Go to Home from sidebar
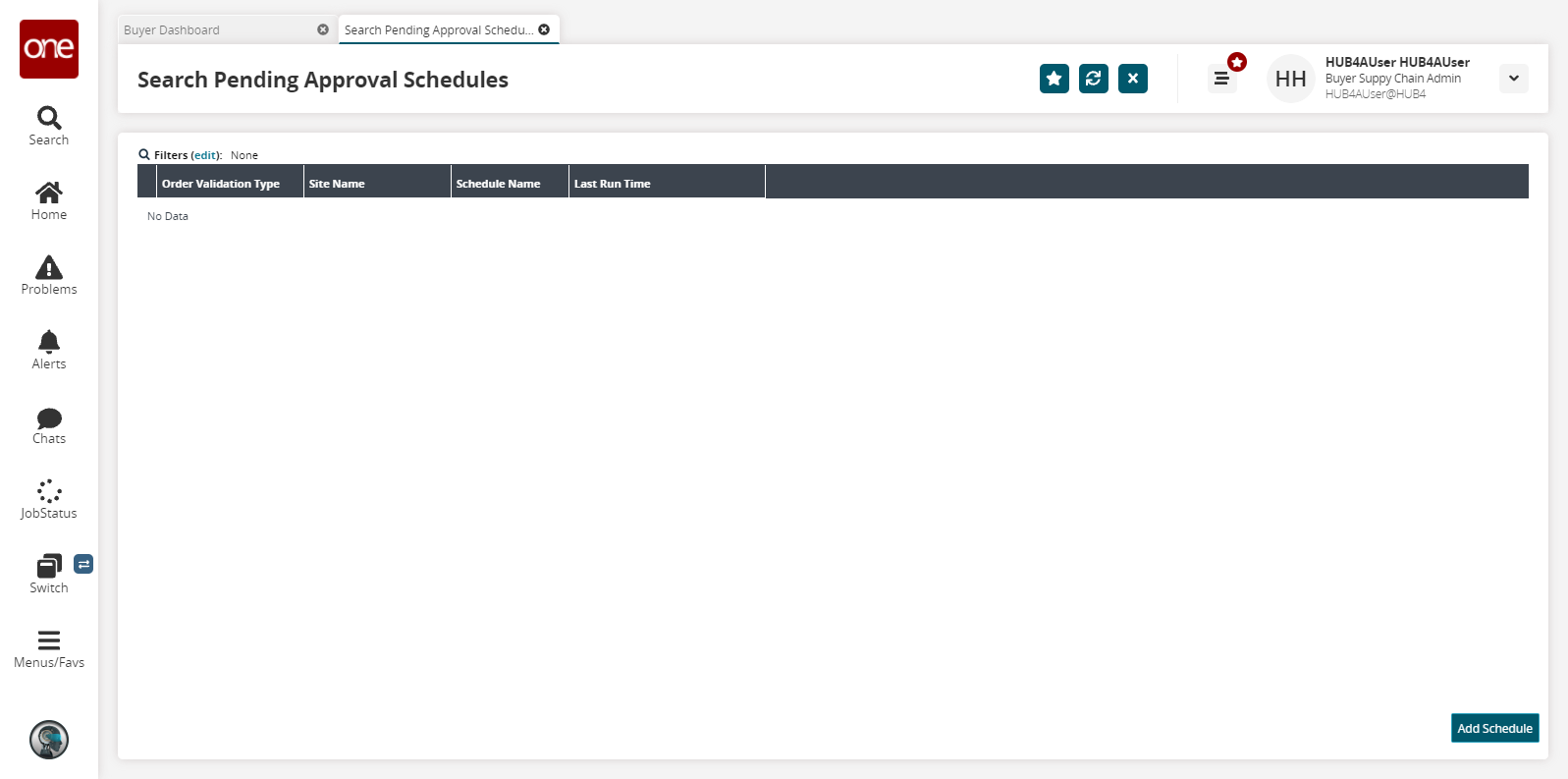 [49, 201]
